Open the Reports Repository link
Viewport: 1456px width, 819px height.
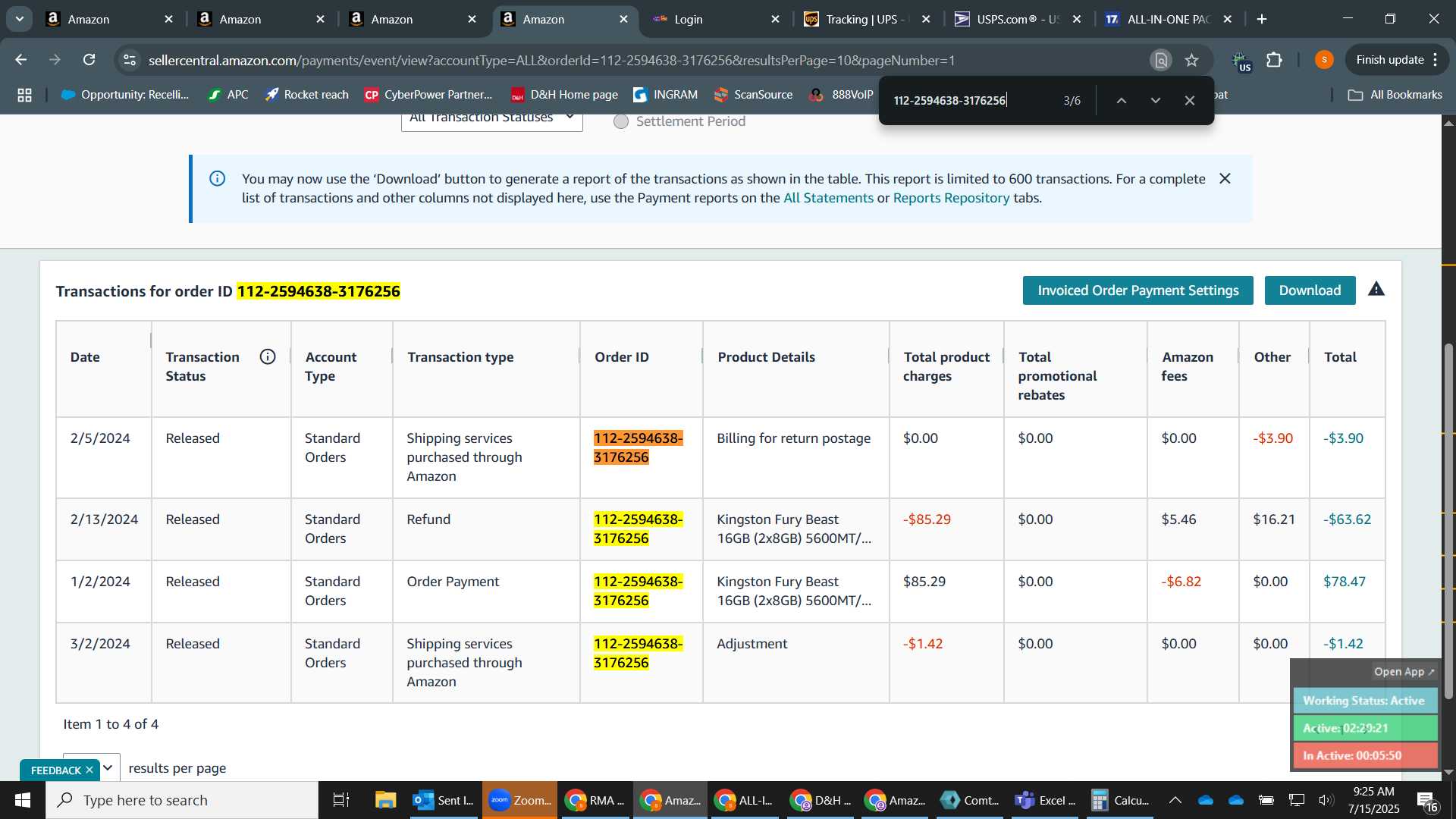pos(951,198)
